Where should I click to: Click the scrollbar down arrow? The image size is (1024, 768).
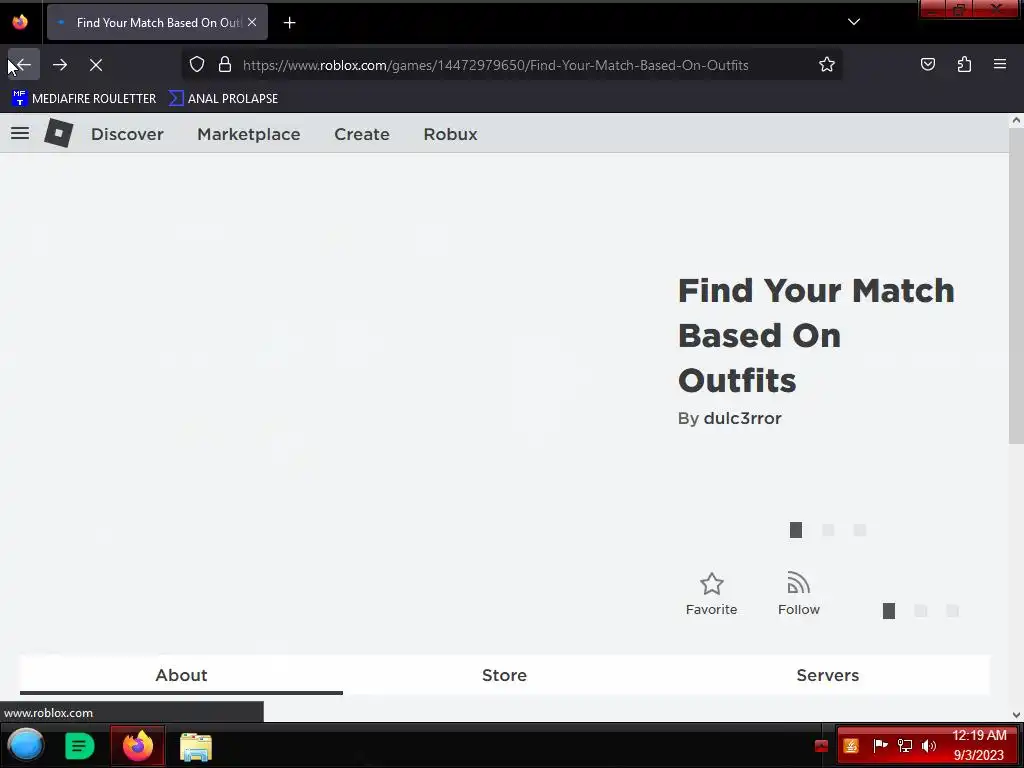[1016, 715]
